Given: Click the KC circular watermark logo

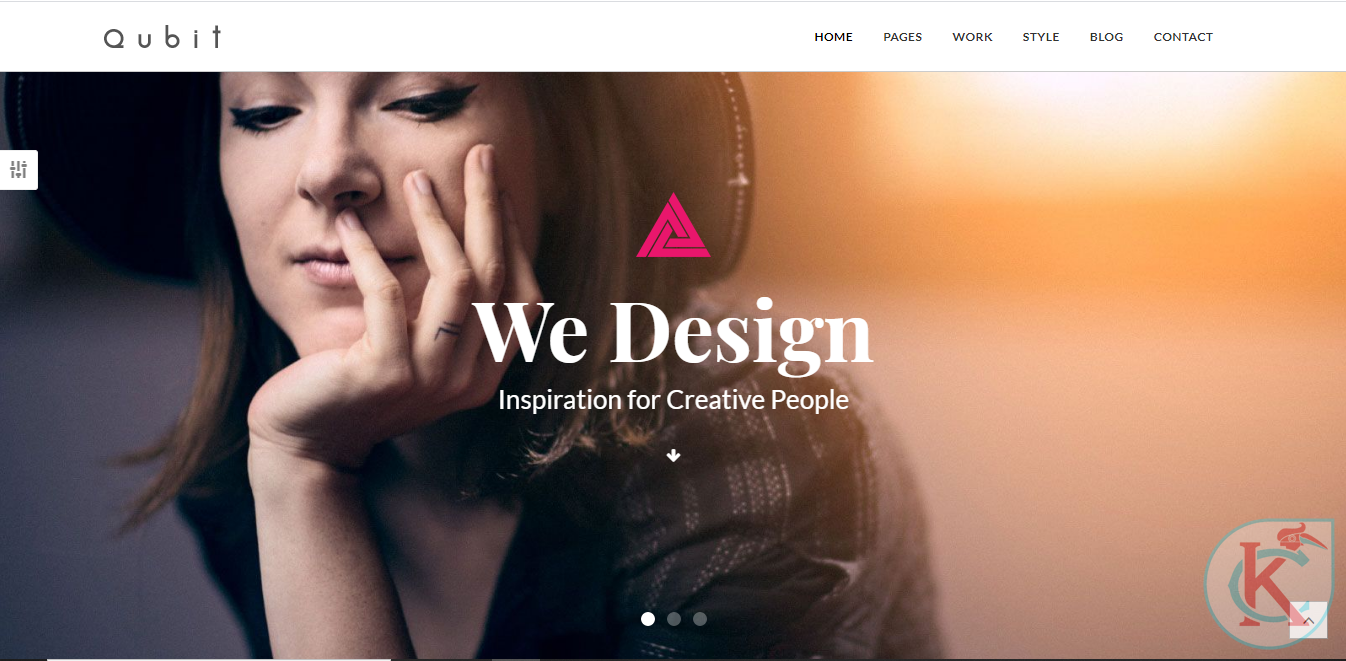Looking at the screenshot, I should point(1268,577).
